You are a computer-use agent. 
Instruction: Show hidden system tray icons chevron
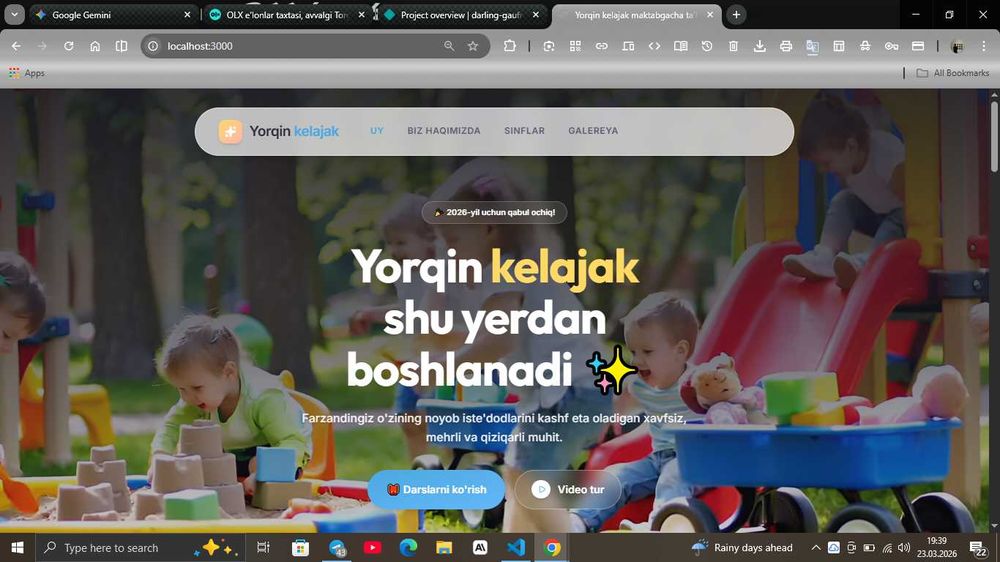[x=816, y=547]
